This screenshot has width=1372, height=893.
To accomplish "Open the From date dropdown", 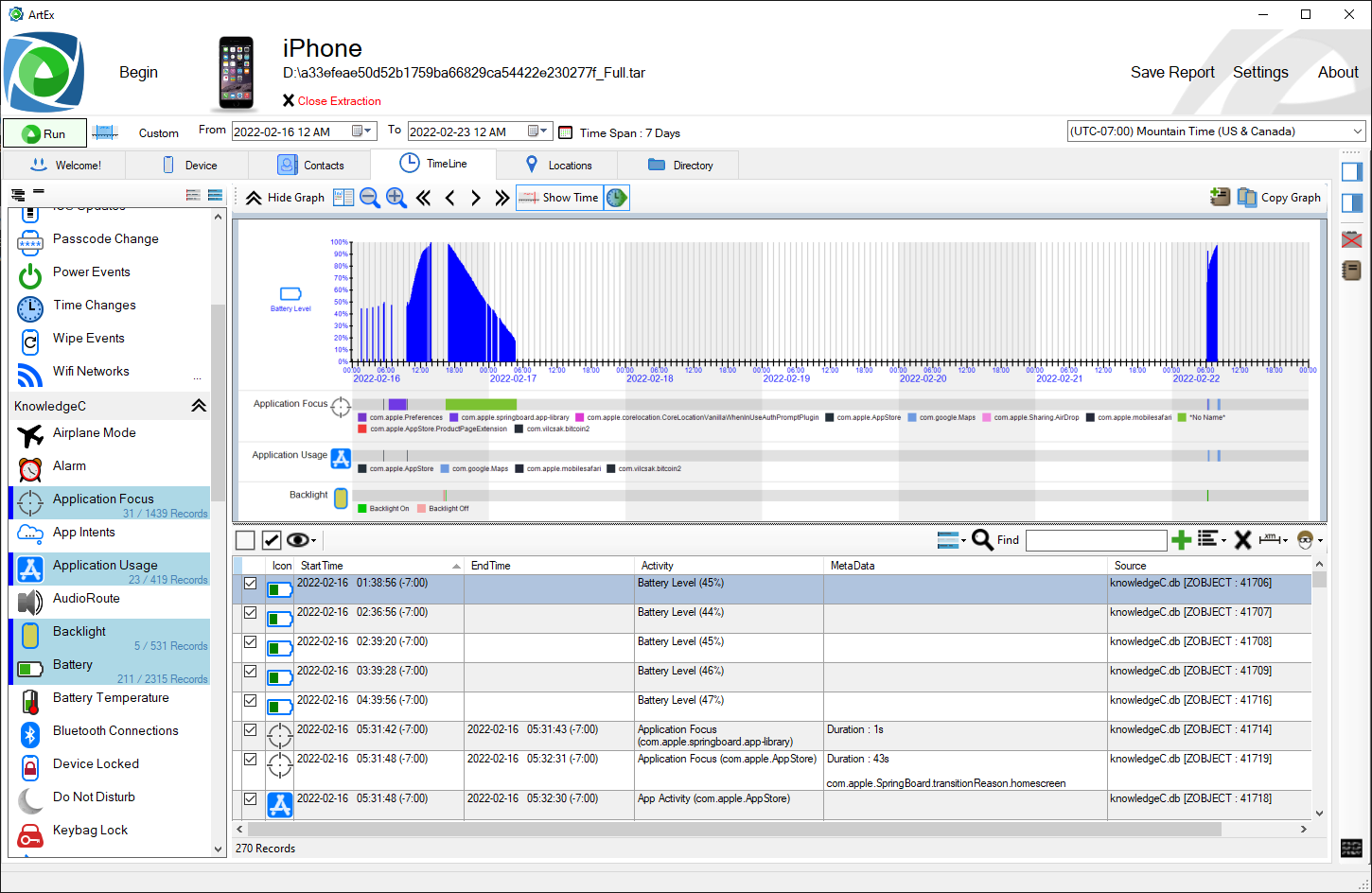I will pos(362,131).
